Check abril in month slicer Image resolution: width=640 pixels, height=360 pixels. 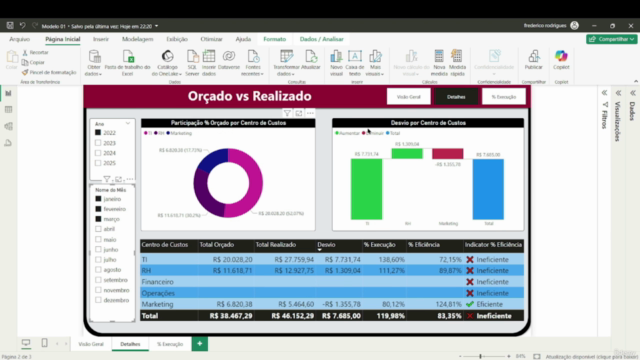pyautogui.click(x=98, y=229)
